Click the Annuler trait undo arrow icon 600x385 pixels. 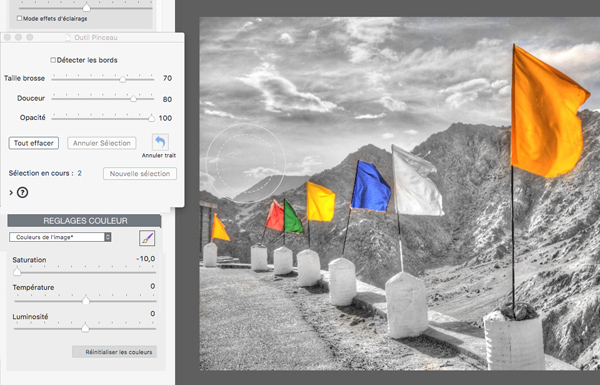(x=160, y=142)
